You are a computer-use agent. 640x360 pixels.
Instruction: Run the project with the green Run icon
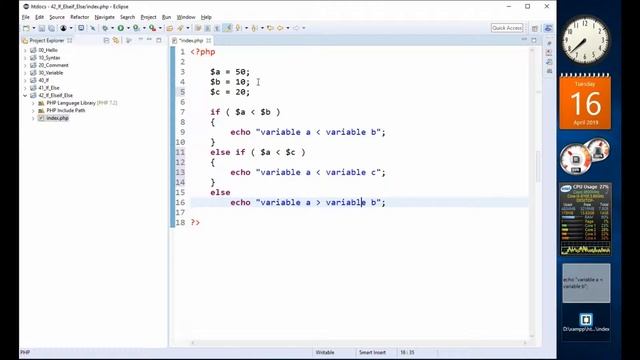pyautogui.click(x=120, y=28)
